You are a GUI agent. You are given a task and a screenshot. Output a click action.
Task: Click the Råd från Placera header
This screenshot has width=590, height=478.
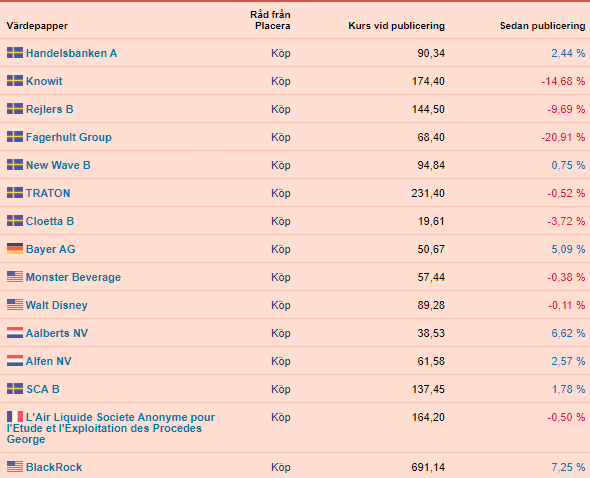[x=271, y=20]
